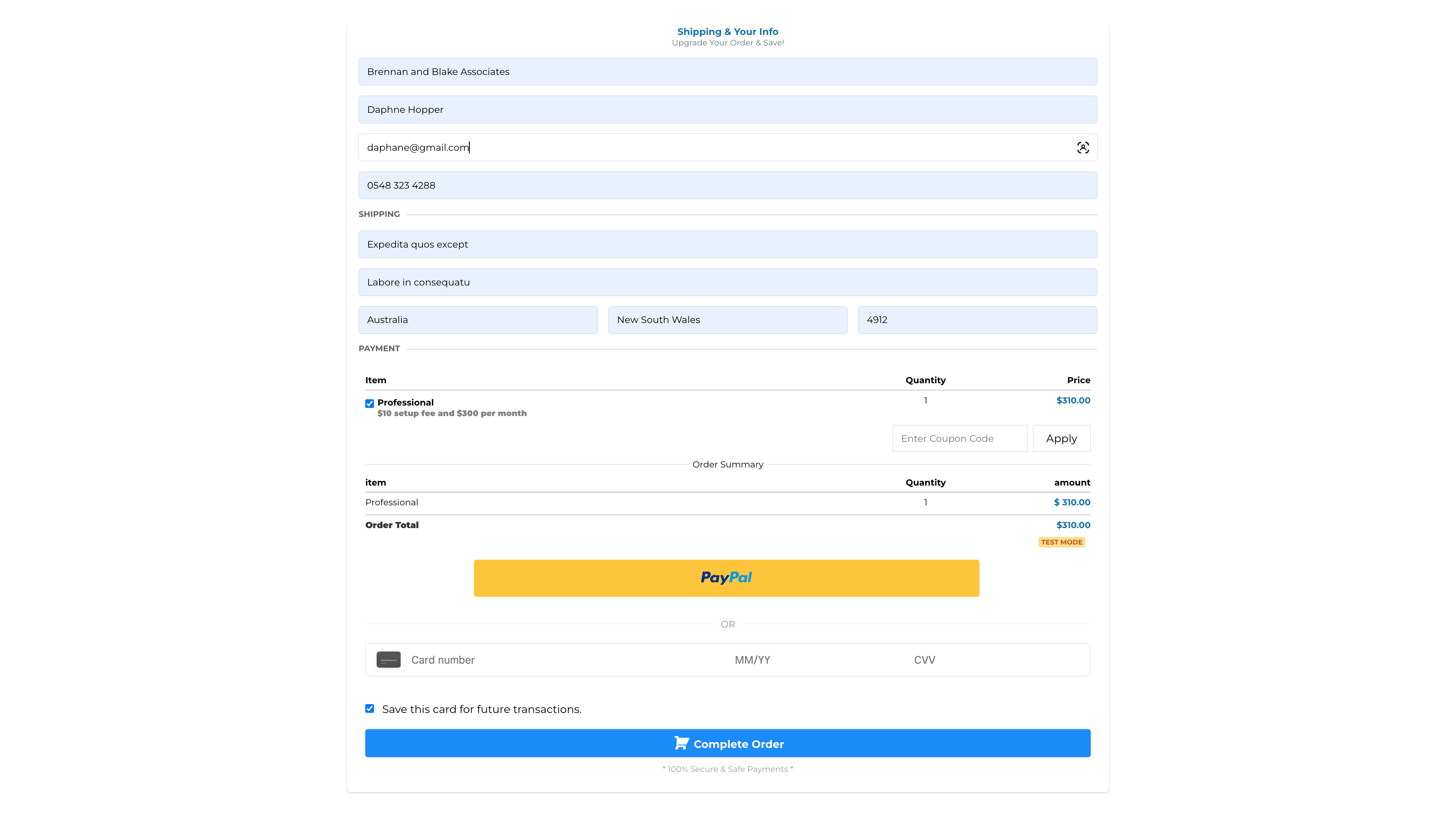Click the PayPal logo
This screenshot has height=833, width=1456.
coord(726,578)
